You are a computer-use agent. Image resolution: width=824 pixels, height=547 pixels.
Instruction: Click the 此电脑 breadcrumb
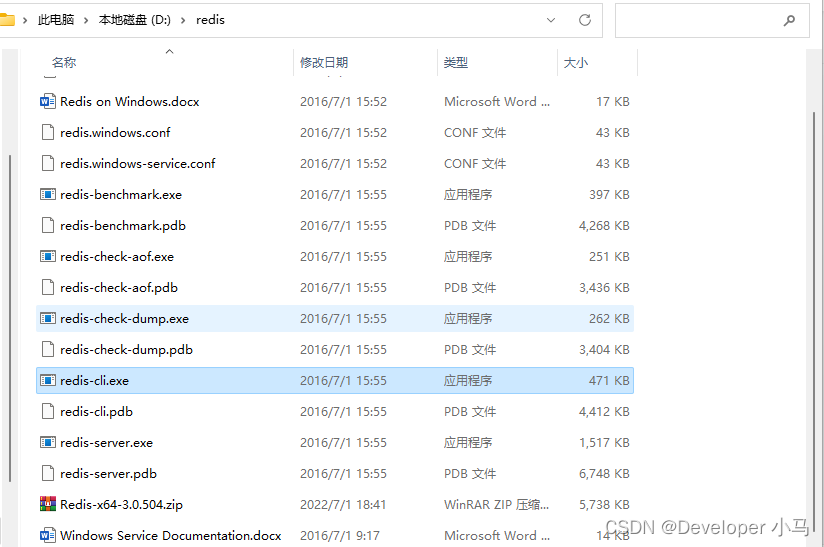56,20
